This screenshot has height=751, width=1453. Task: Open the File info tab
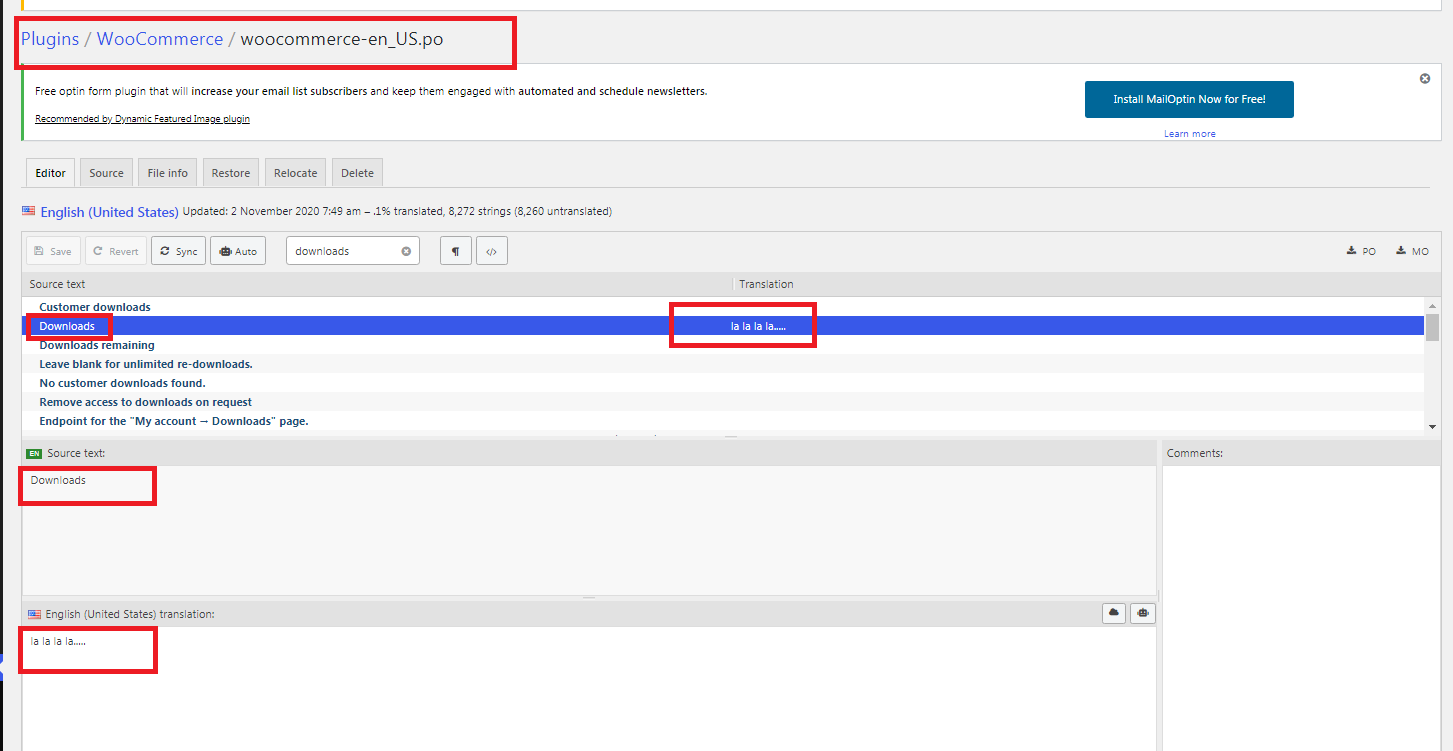pyautogui.click(x=167, y=172)
